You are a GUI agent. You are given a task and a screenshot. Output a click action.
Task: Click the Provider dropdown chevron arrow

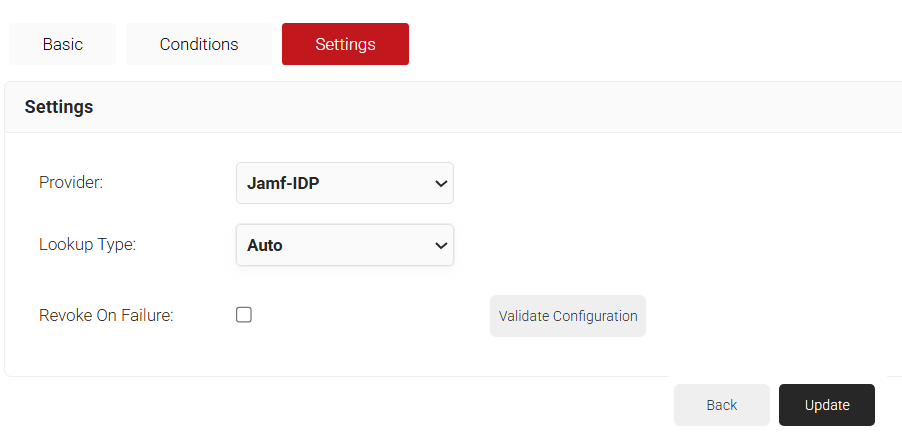[x=441, y=184]
